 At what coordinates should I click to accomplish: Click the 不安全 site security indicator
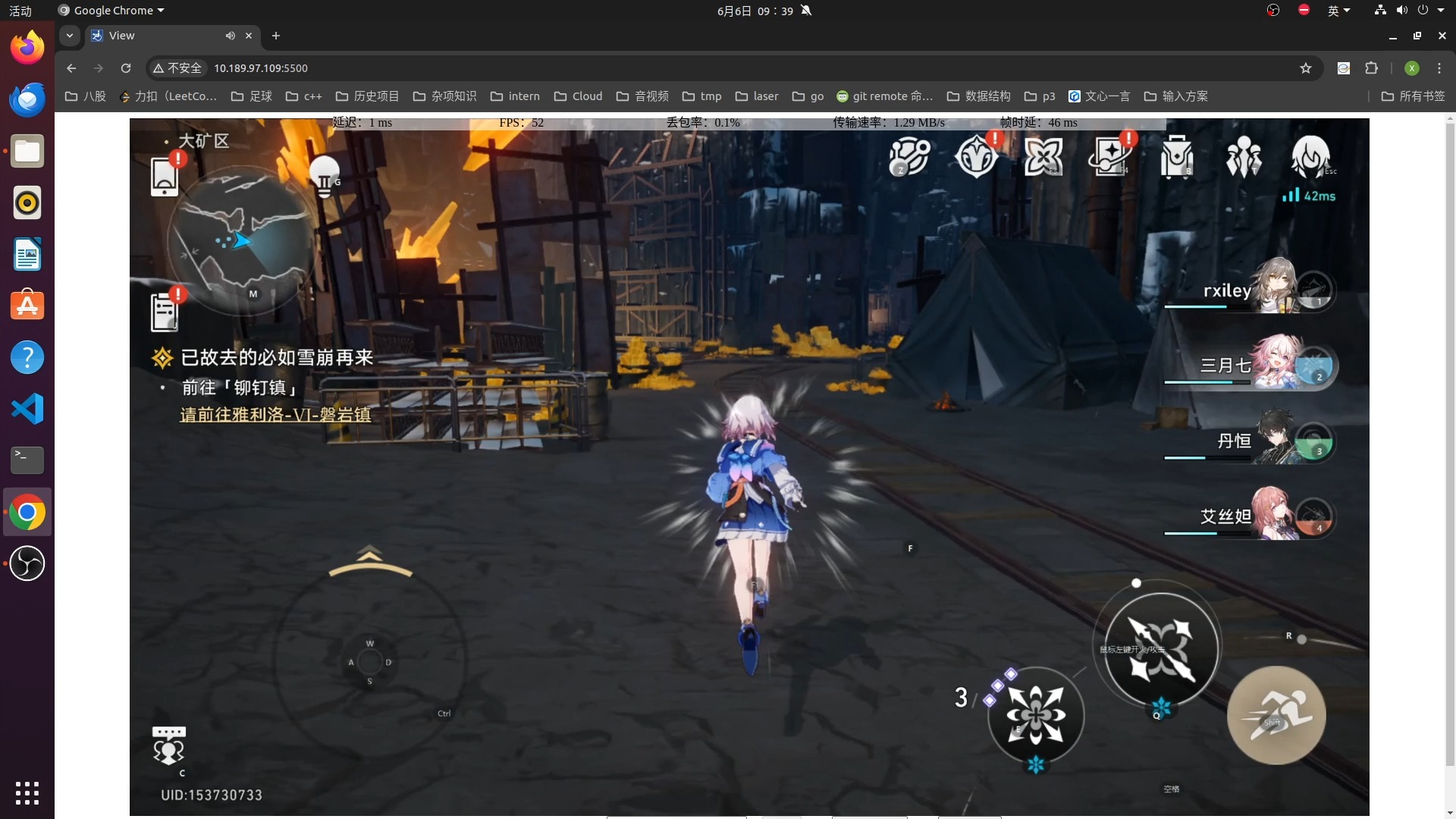pyautogui.click(x=177, y=68)
